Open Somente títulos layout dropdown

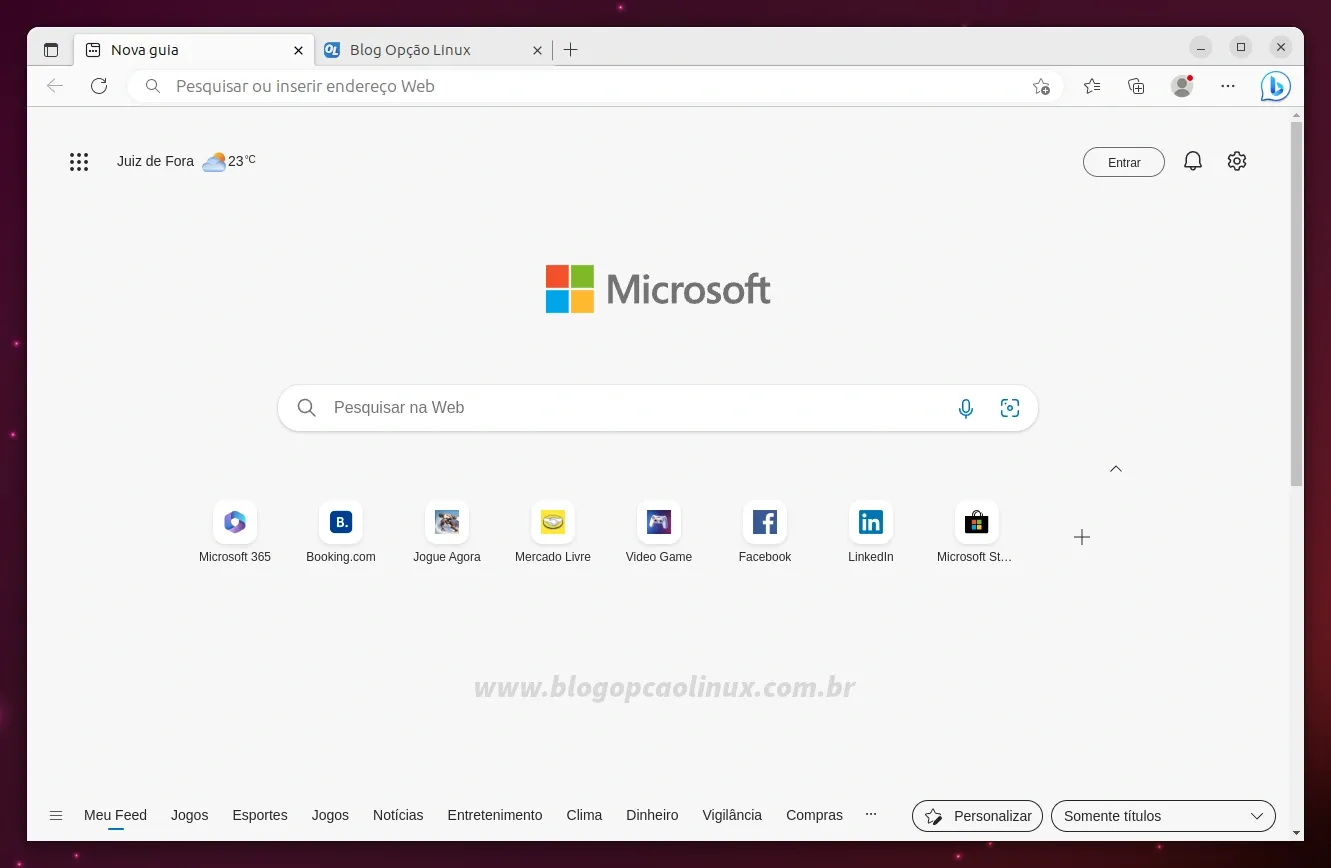click(1163, 816)
